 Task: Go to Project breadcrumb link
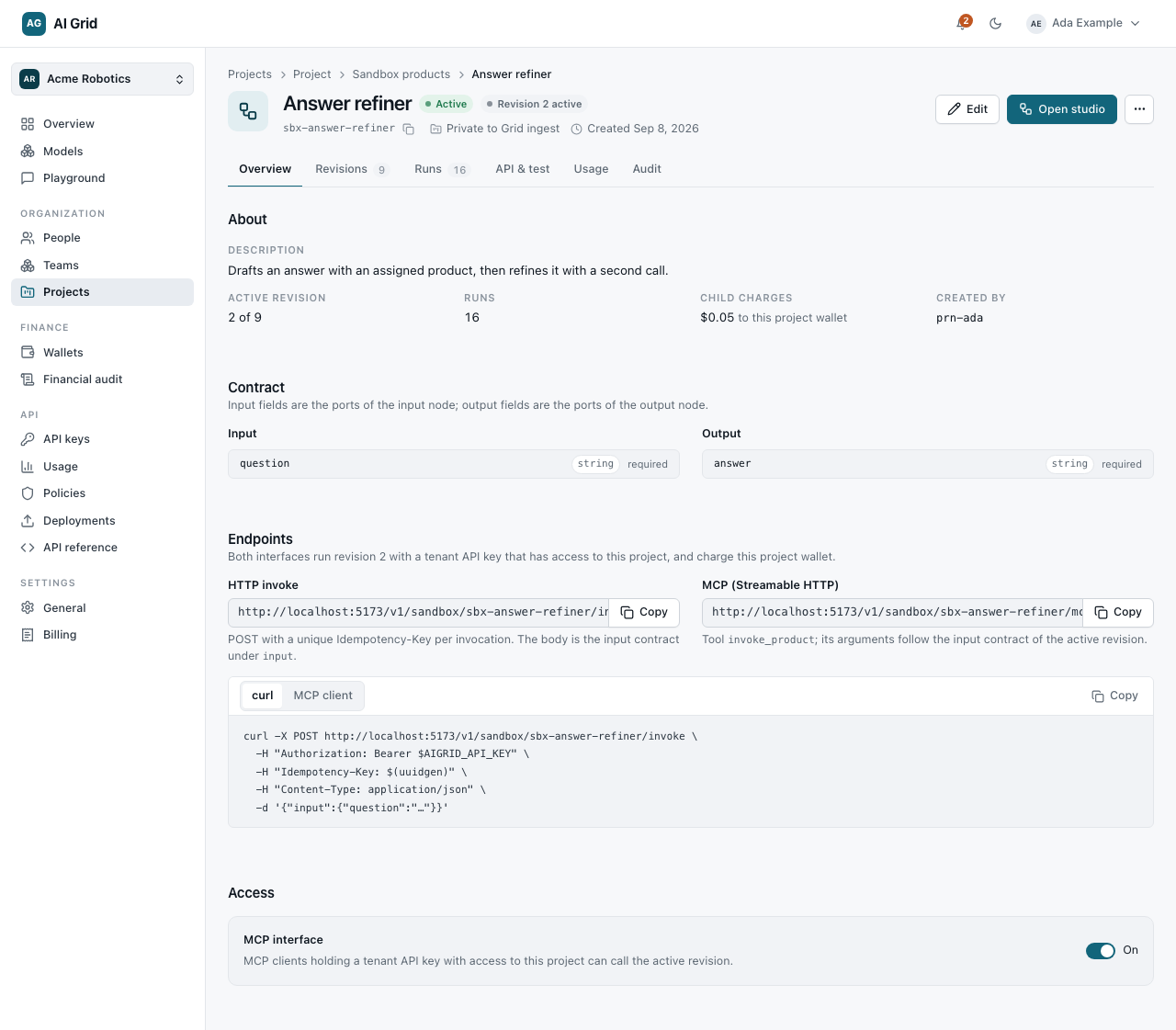[312, 74]
